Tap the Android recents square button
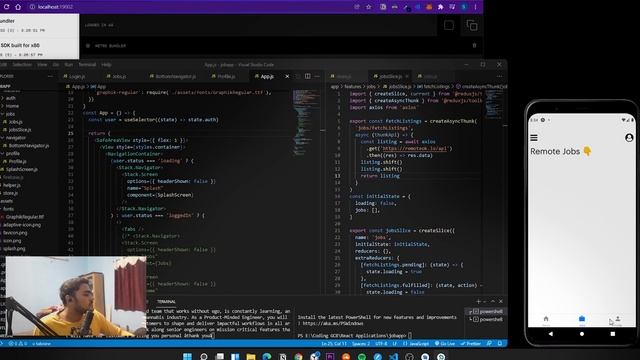 point(613,334)
